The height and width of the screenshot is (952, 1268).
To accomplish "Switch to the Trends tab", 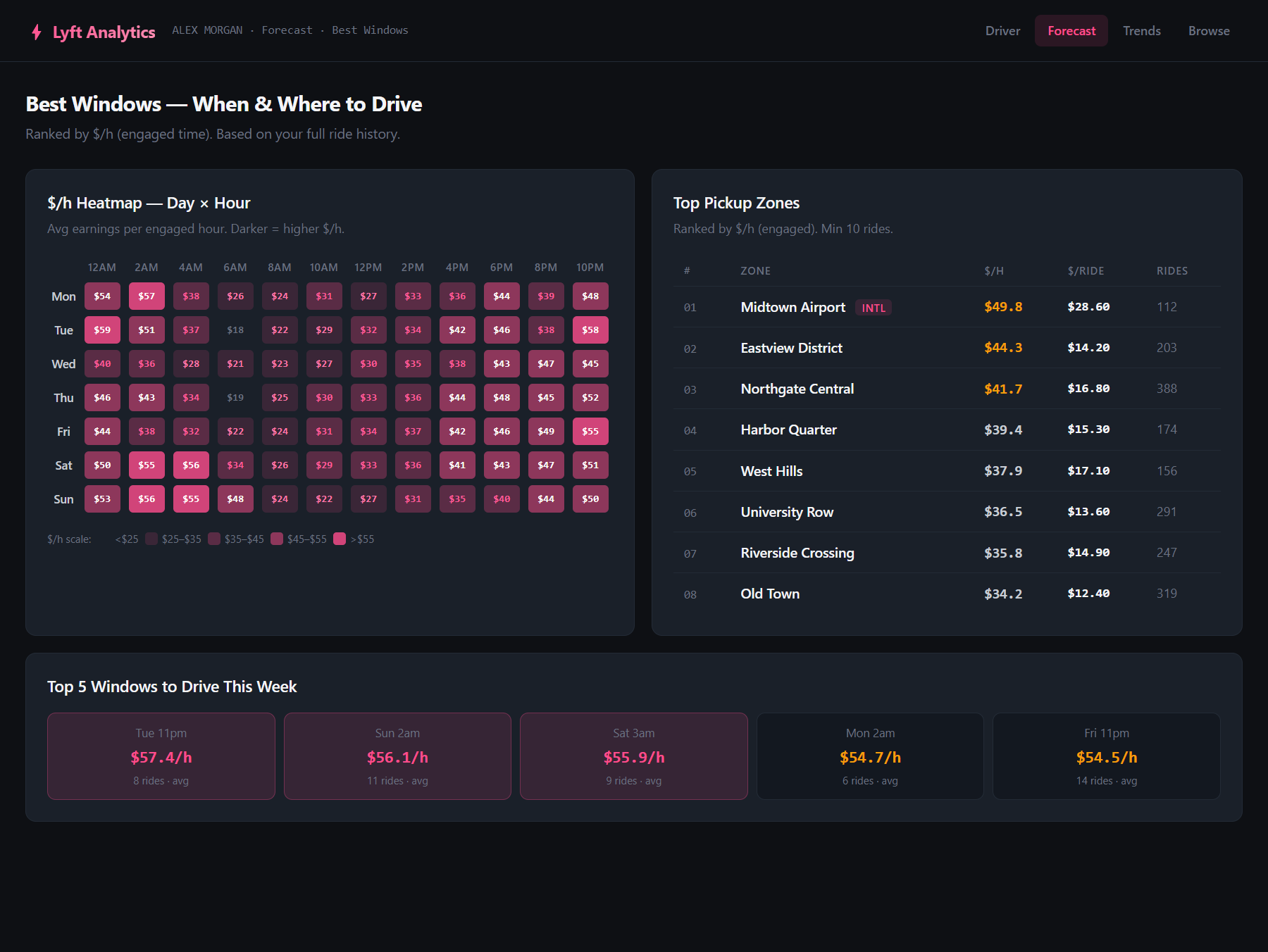I will click(x=1141, y=31).
